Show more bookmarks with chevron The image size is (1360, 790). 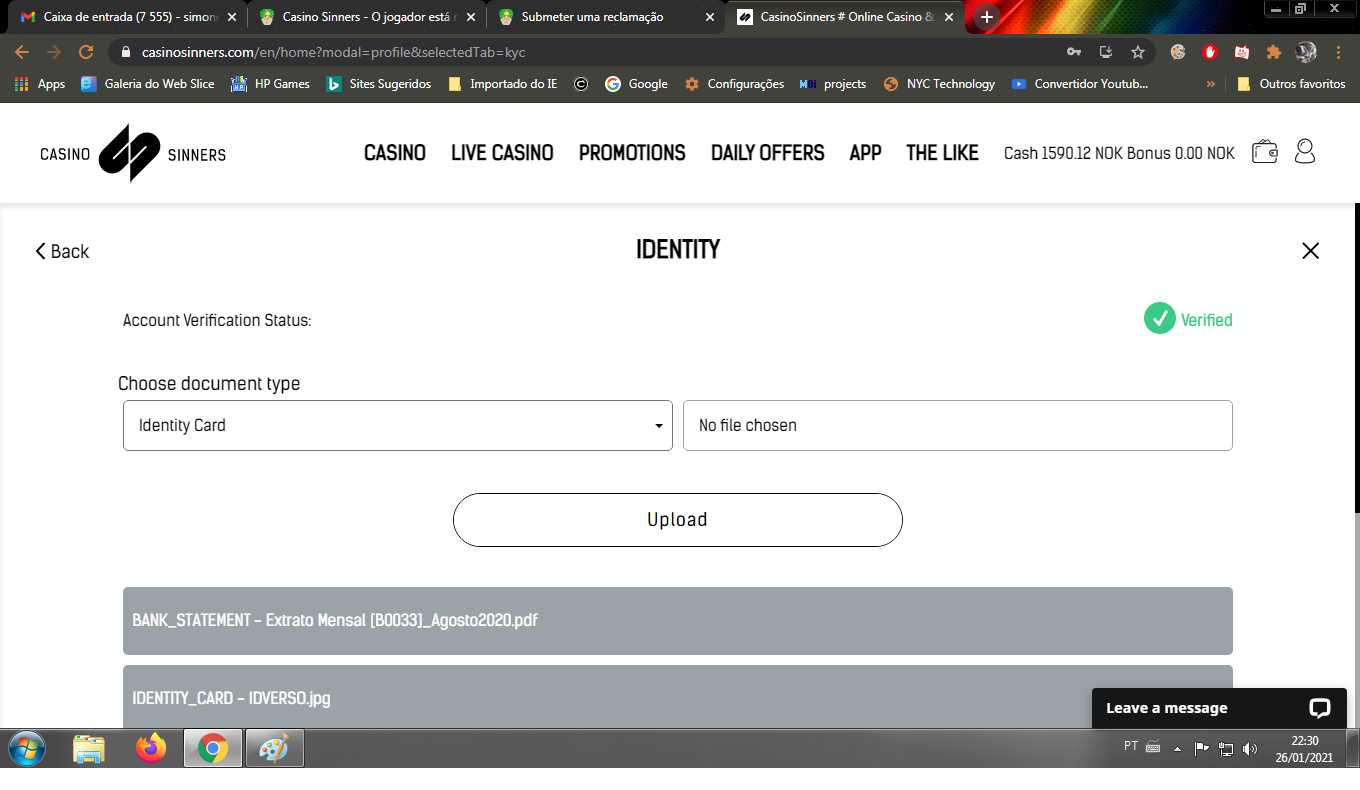click(x=1211, y=84)
